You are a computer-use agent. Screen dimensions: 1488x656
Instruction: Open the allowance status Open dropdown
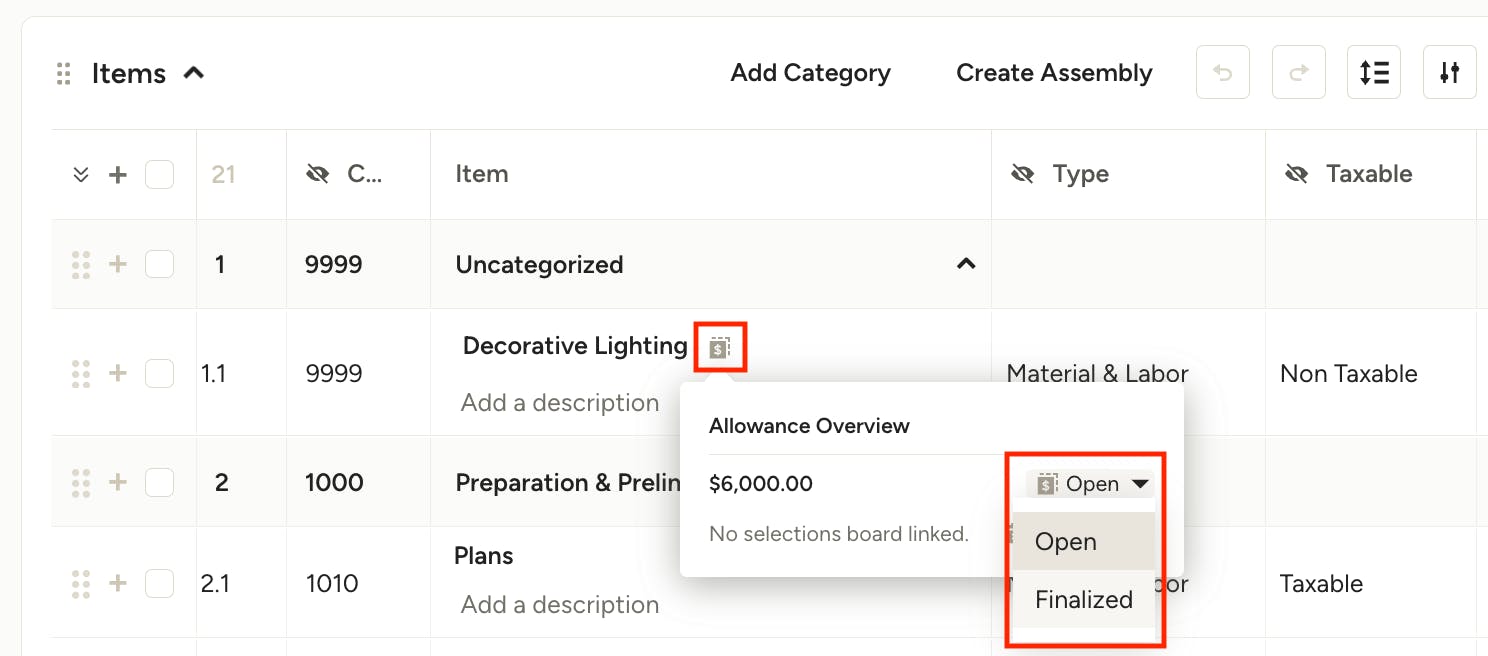point(1090,484)
